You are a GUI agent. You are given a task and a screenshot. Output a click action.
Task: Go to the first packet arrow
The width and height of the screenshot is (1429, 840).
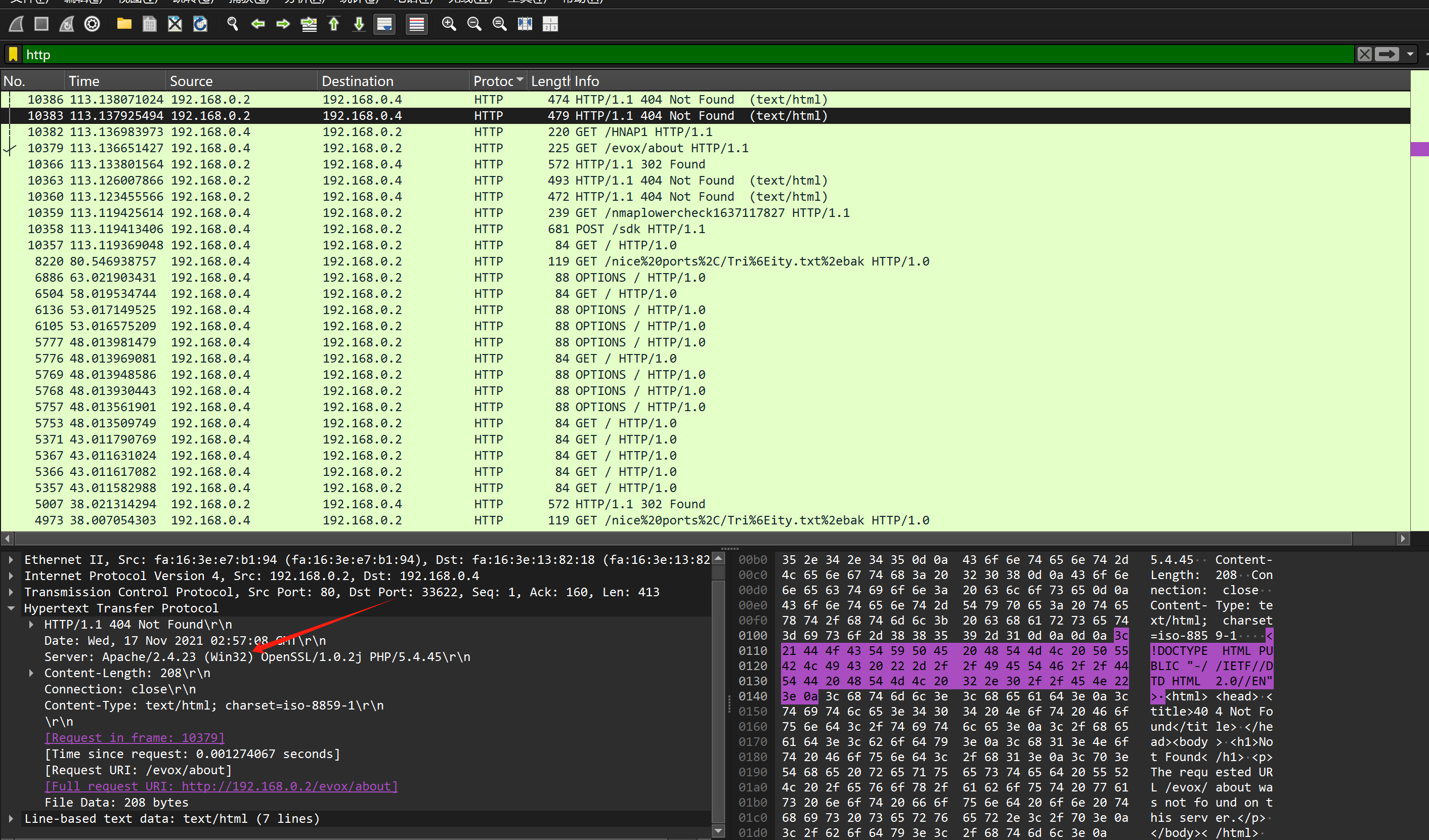[334, 24]
